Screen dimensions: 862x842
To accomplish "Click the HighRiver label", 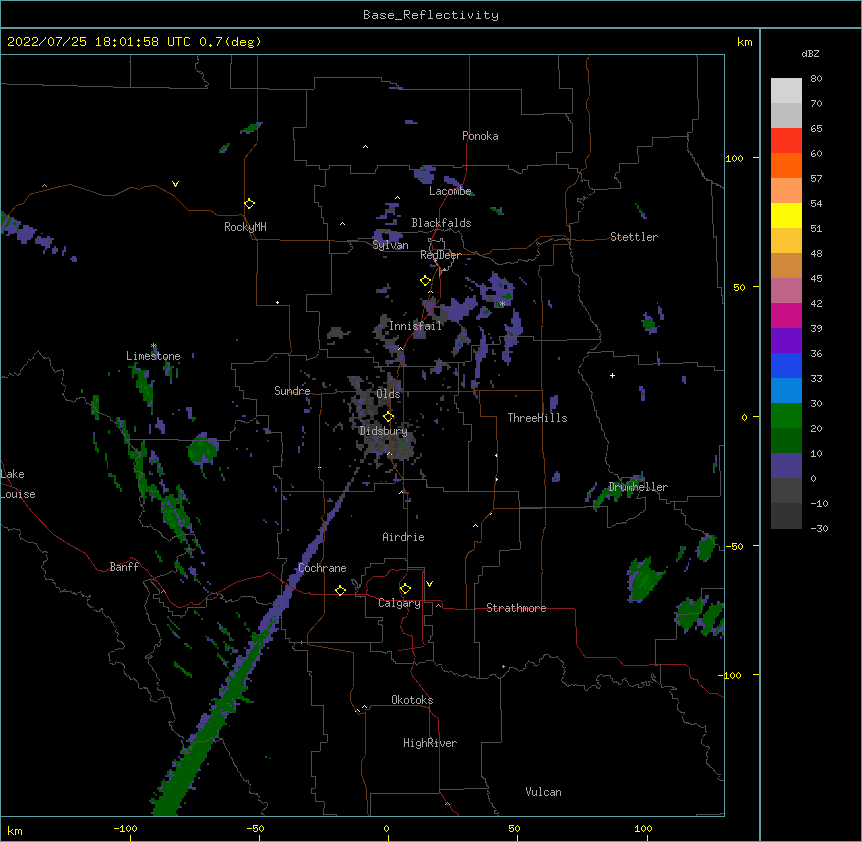I will point(430,743).
